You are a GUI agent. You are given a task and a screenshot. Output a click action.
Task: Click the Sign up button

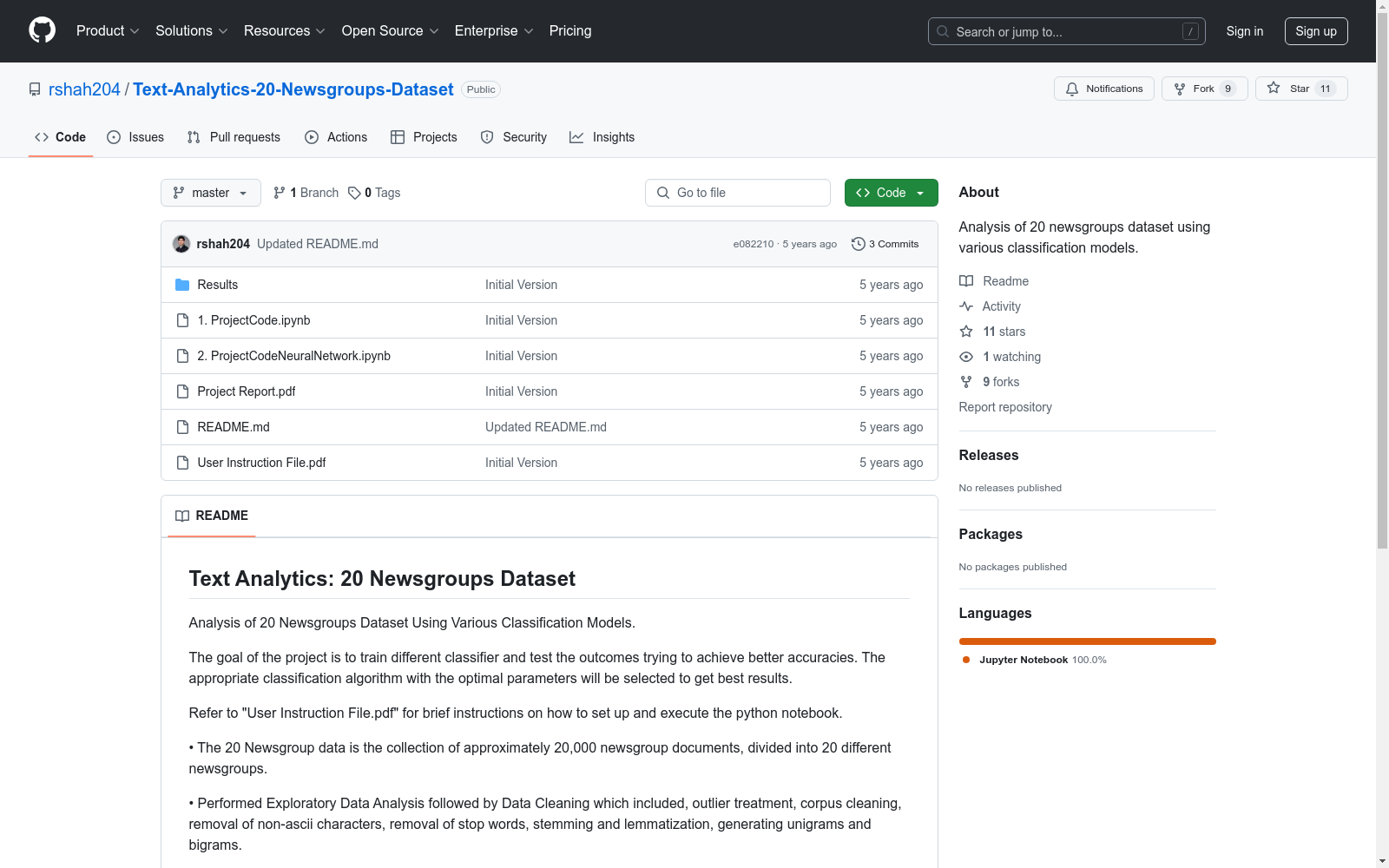pos(1316,31)
